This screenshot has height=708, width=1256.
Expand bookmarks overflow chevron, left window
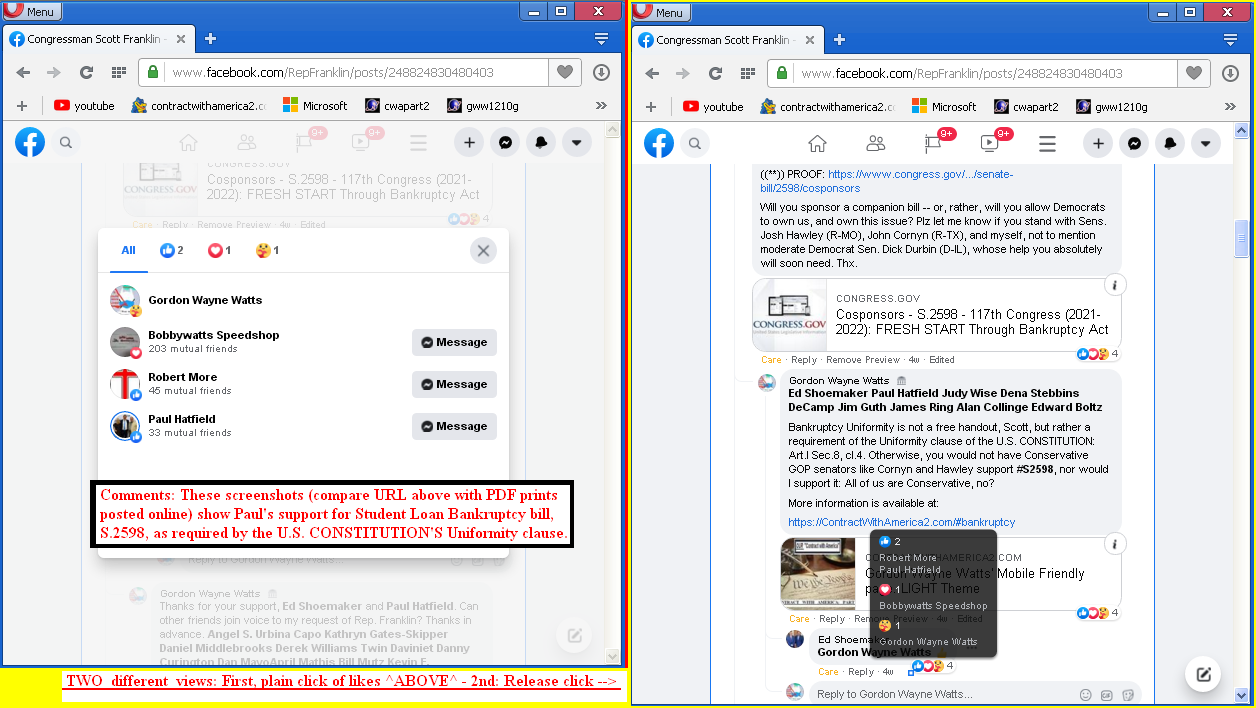click(x=601, y=106)
